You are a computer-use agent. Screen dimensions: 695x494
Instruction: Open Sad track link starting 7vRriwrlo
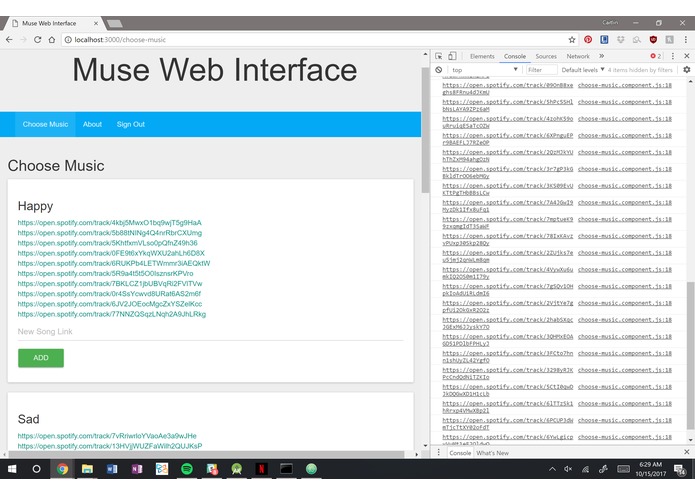(x=107, y=436)
